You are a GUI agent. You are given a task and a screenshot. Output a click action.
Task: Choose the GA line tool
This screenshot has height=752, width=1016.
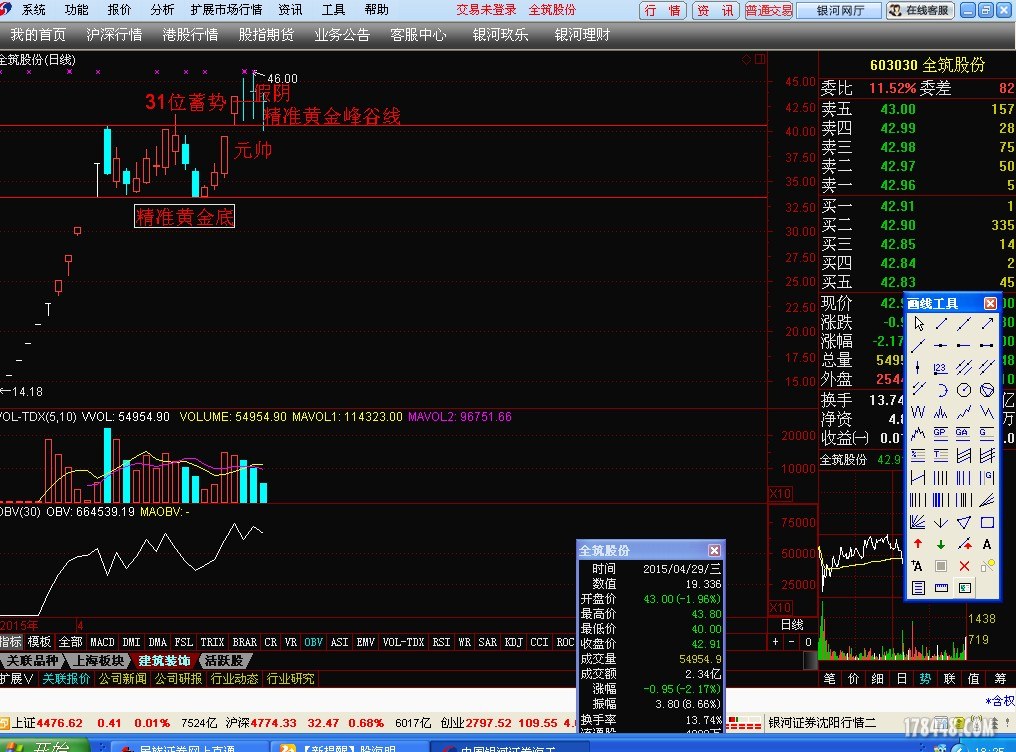pyautogui.click(x=964, y=433)
